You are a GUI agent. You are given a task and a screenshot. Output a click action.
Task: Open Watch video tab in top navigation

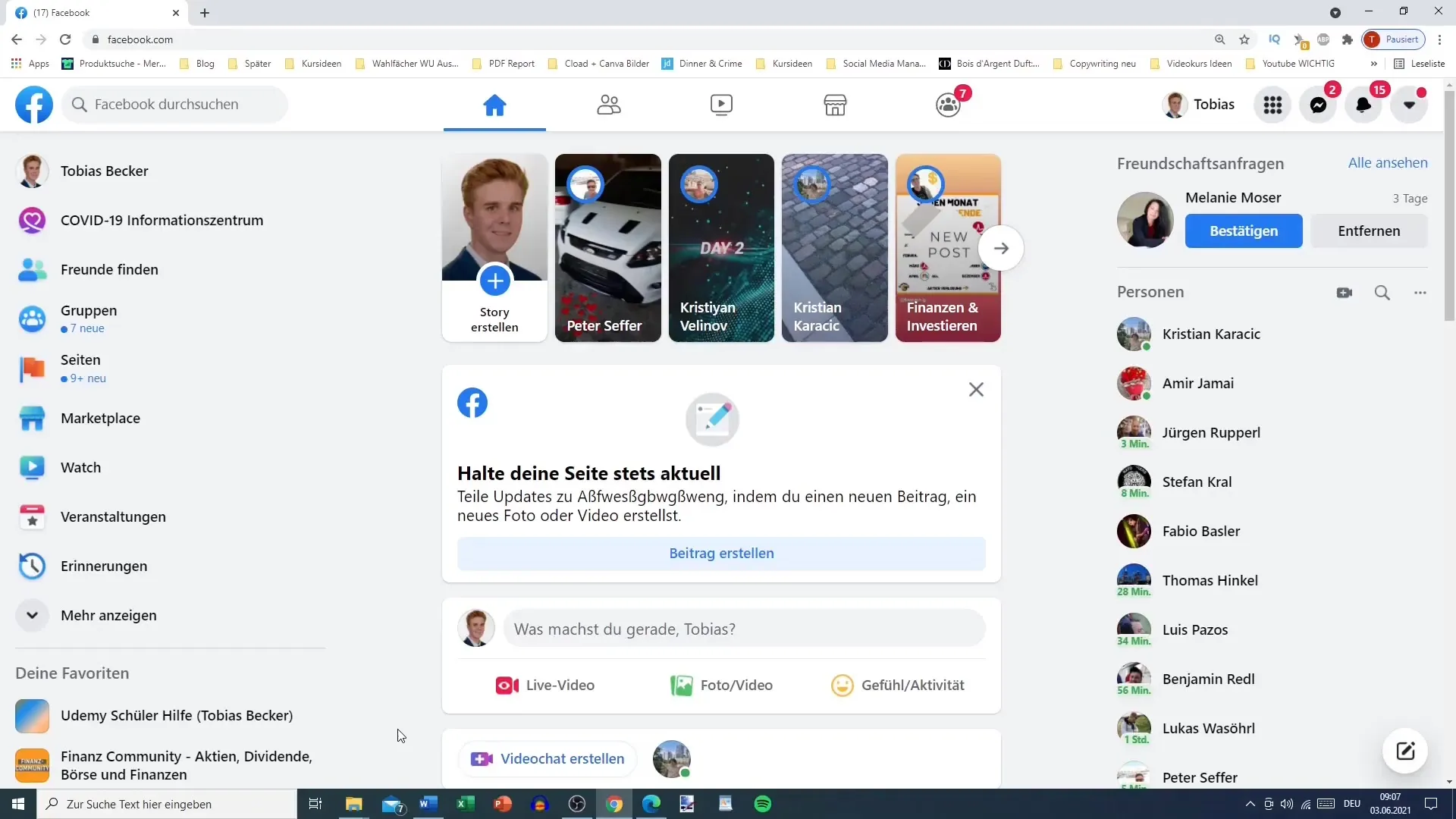point(721,105)
